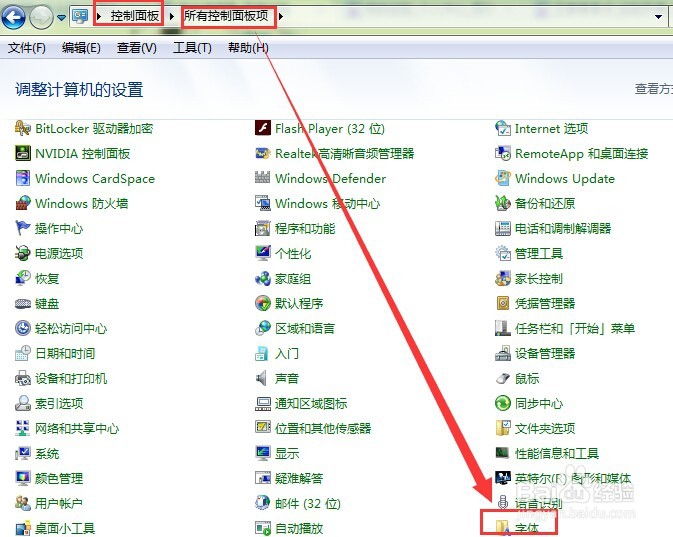This screenshot has width=673, height=537.
Task: Open the 颜色管理 link
Action: pyautogui.click(x=59, y=478)
